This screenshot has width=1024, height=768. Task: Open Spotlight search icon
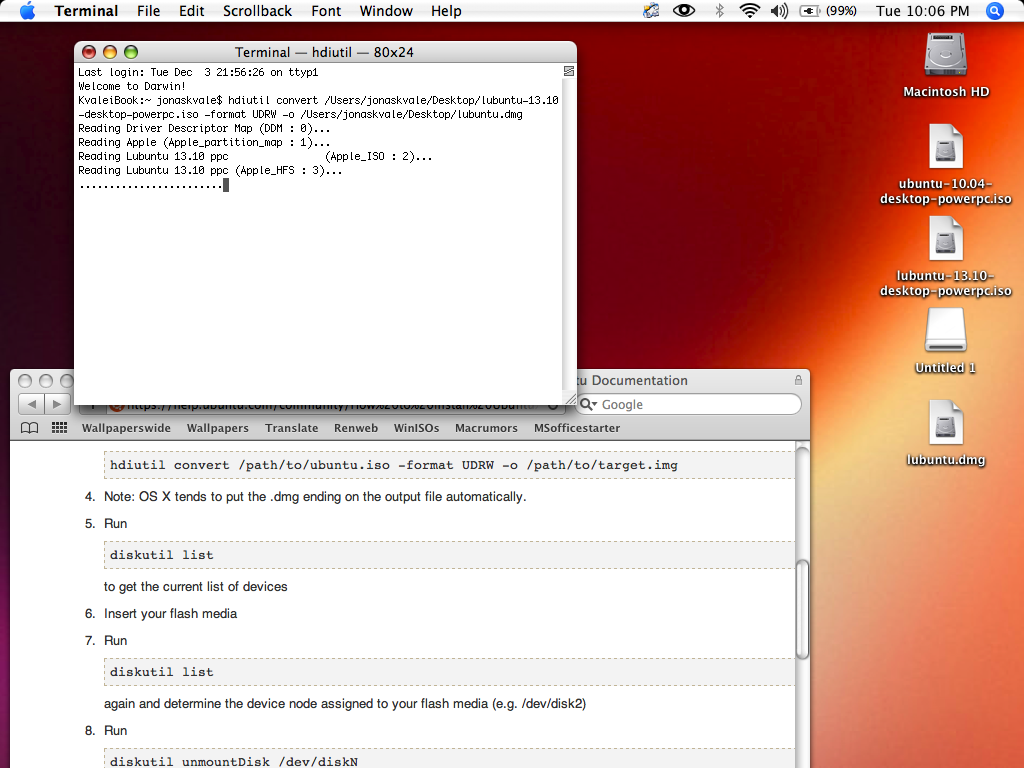(x=995, y=11)
